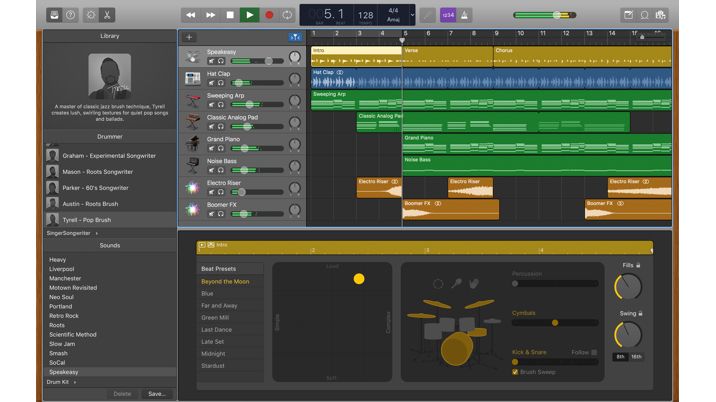Toggle the Library panel button
The height and width of the screenshot is (402, 716).
[x=54, y=15]
